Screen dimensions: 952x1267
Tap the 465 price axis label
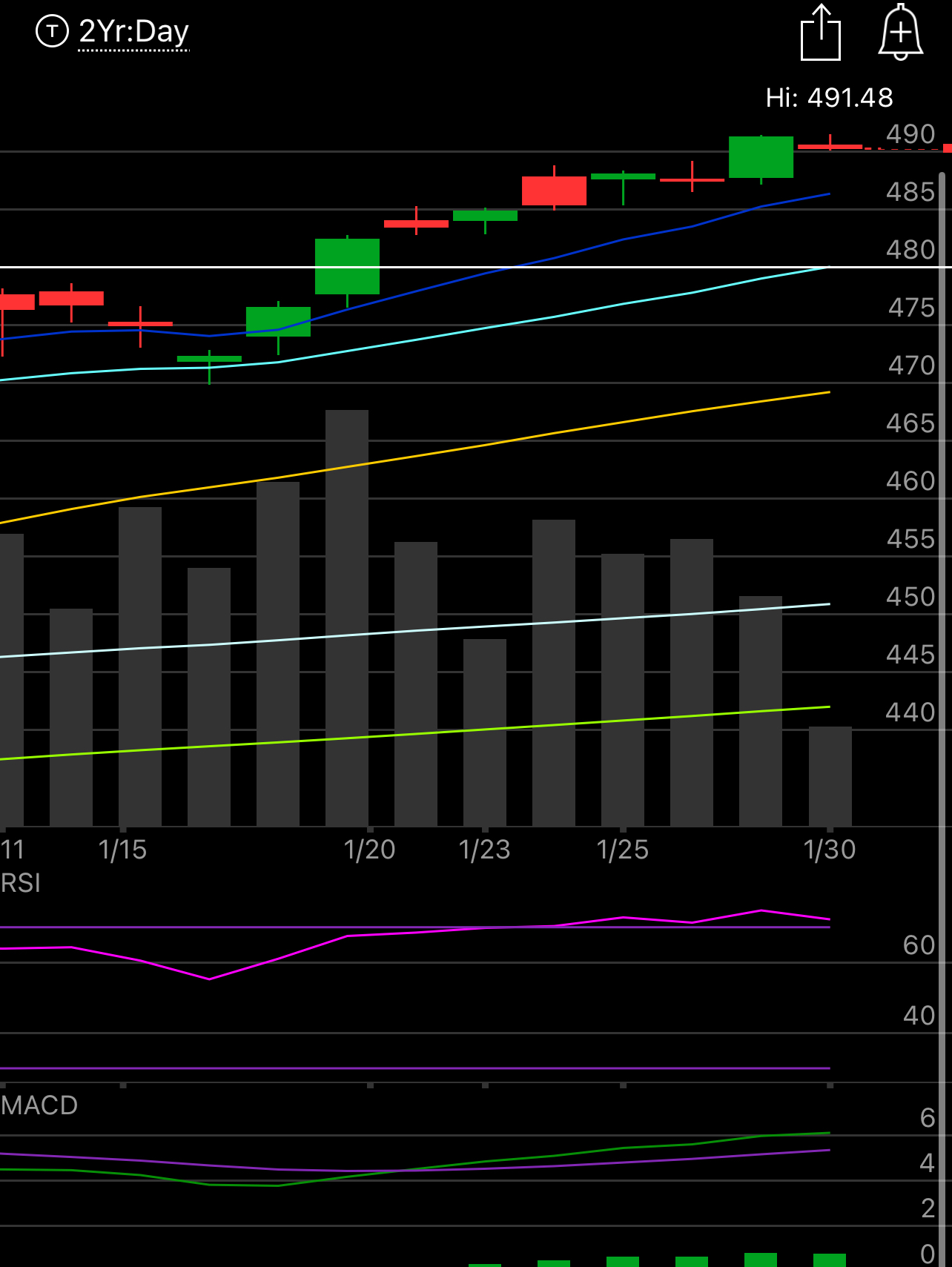[x=910, y=423]
